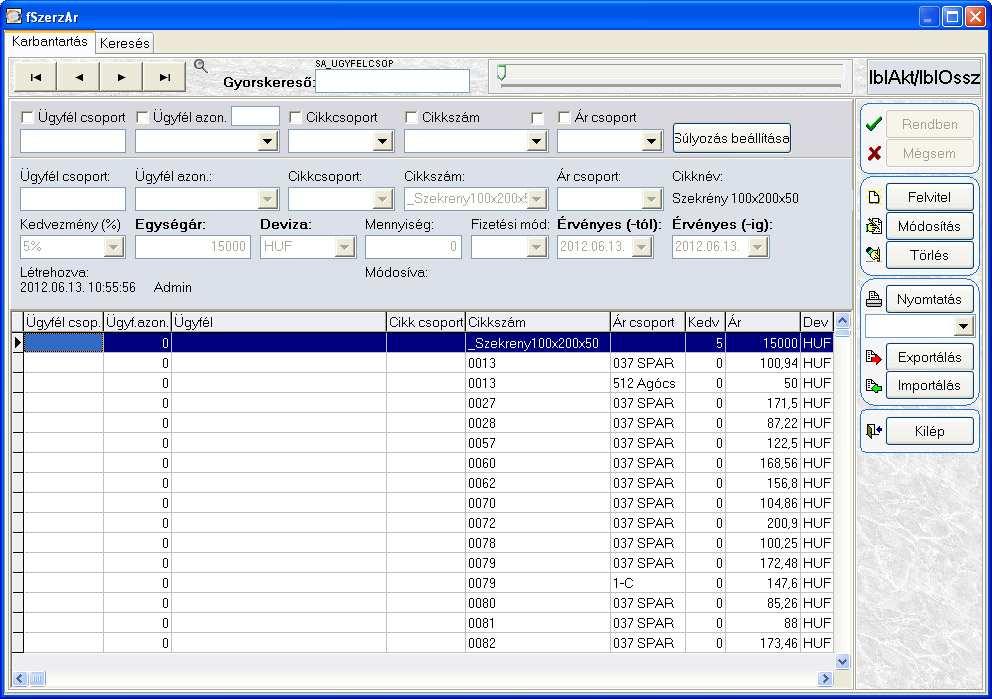Viewport: 992px width, 699px height.
Task: Open the Cikkcsoport filter dropdown
Action: [x=382, y=142]
